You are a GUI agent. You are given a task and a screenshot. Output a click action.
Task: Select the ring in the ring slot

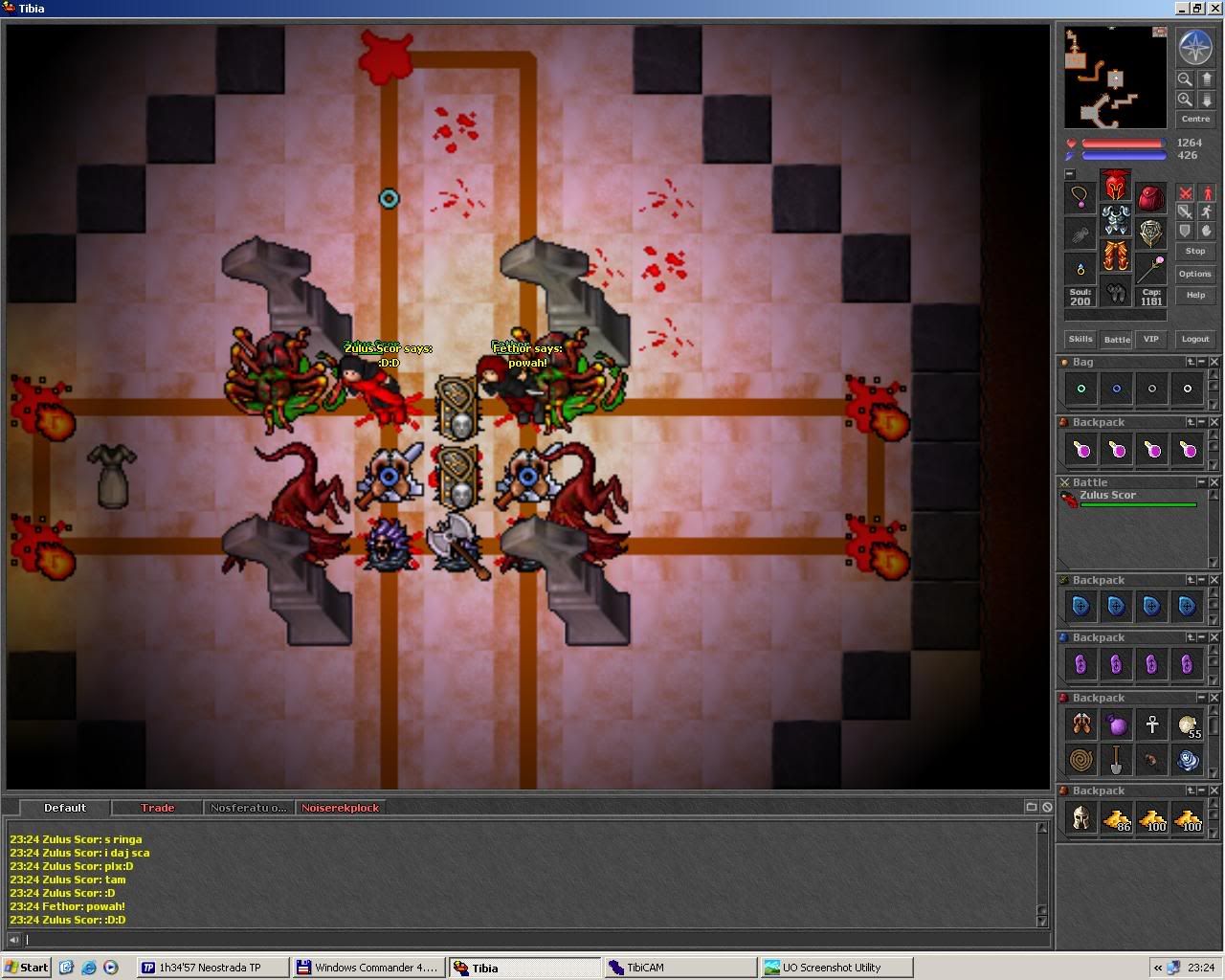click(1080, 269)
